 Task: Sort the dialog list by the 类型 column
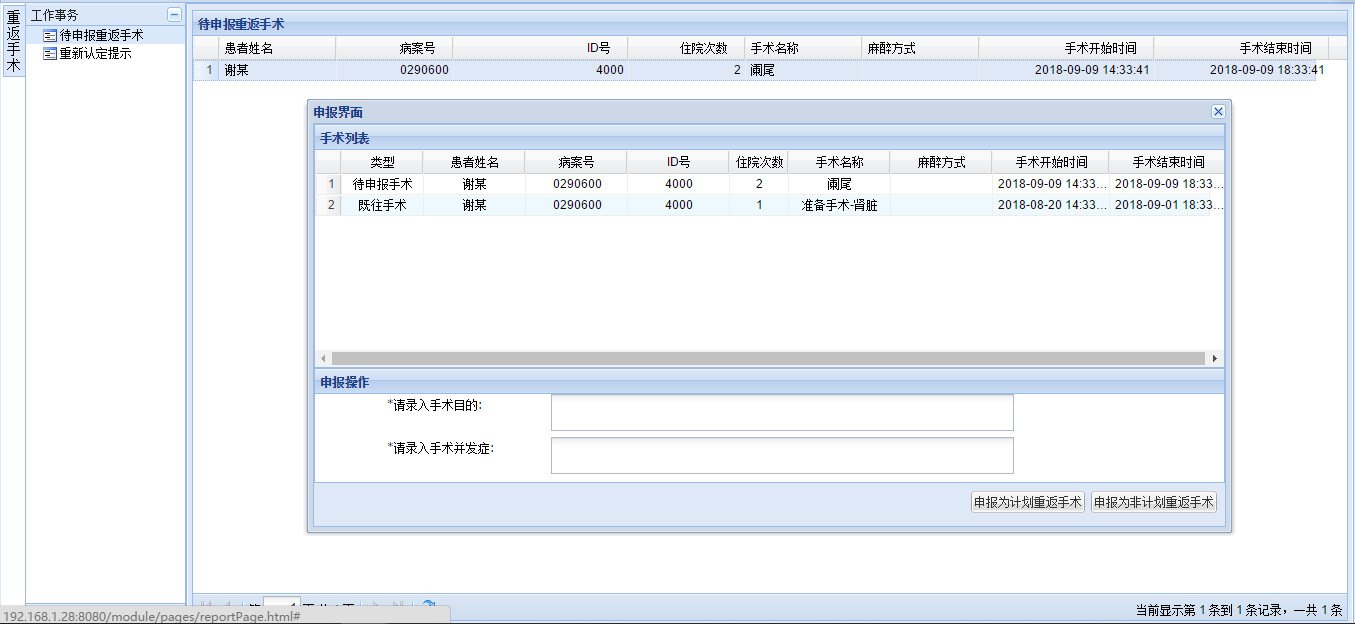pos(382,162)
